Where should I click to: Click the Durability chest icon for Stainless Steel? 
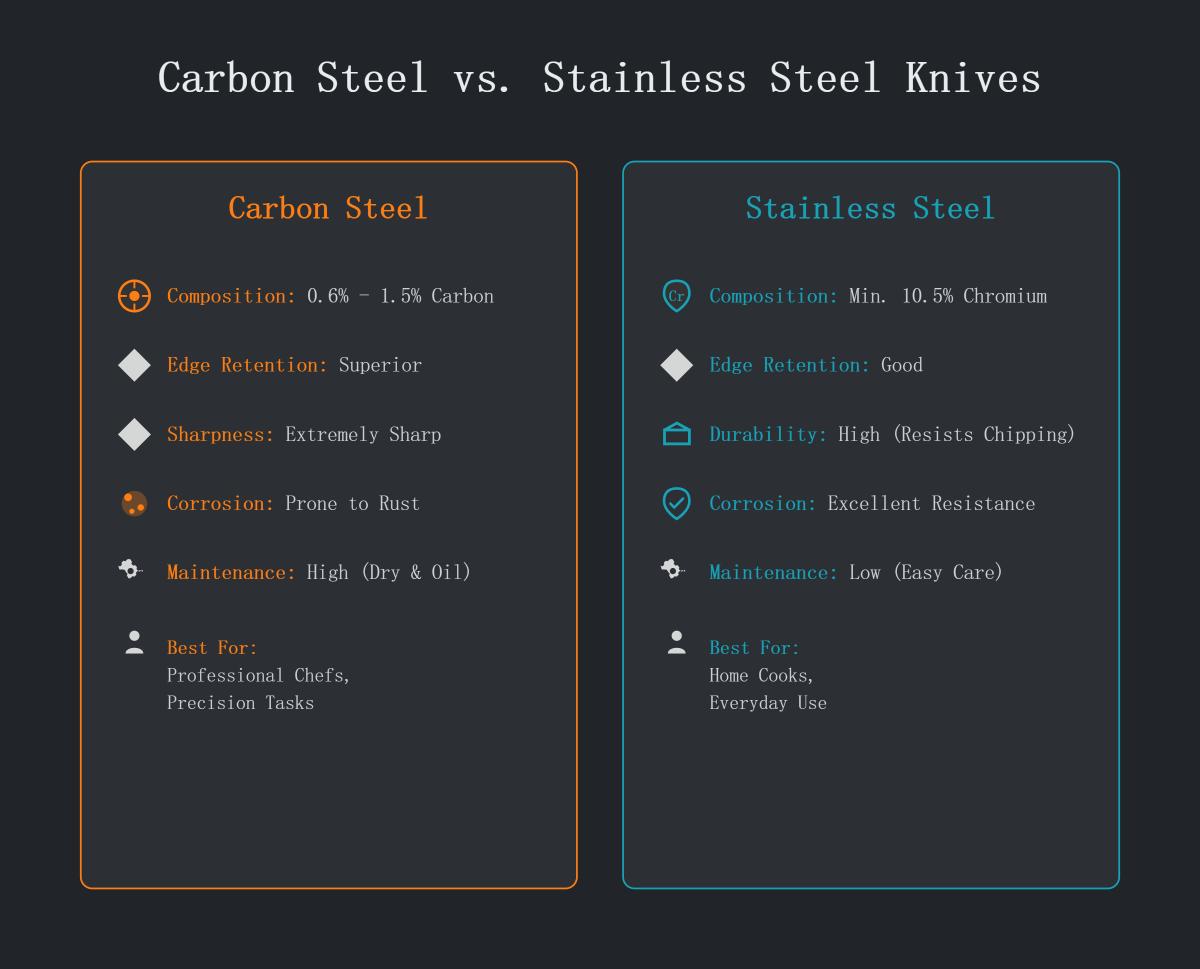(x=676, y=434)
